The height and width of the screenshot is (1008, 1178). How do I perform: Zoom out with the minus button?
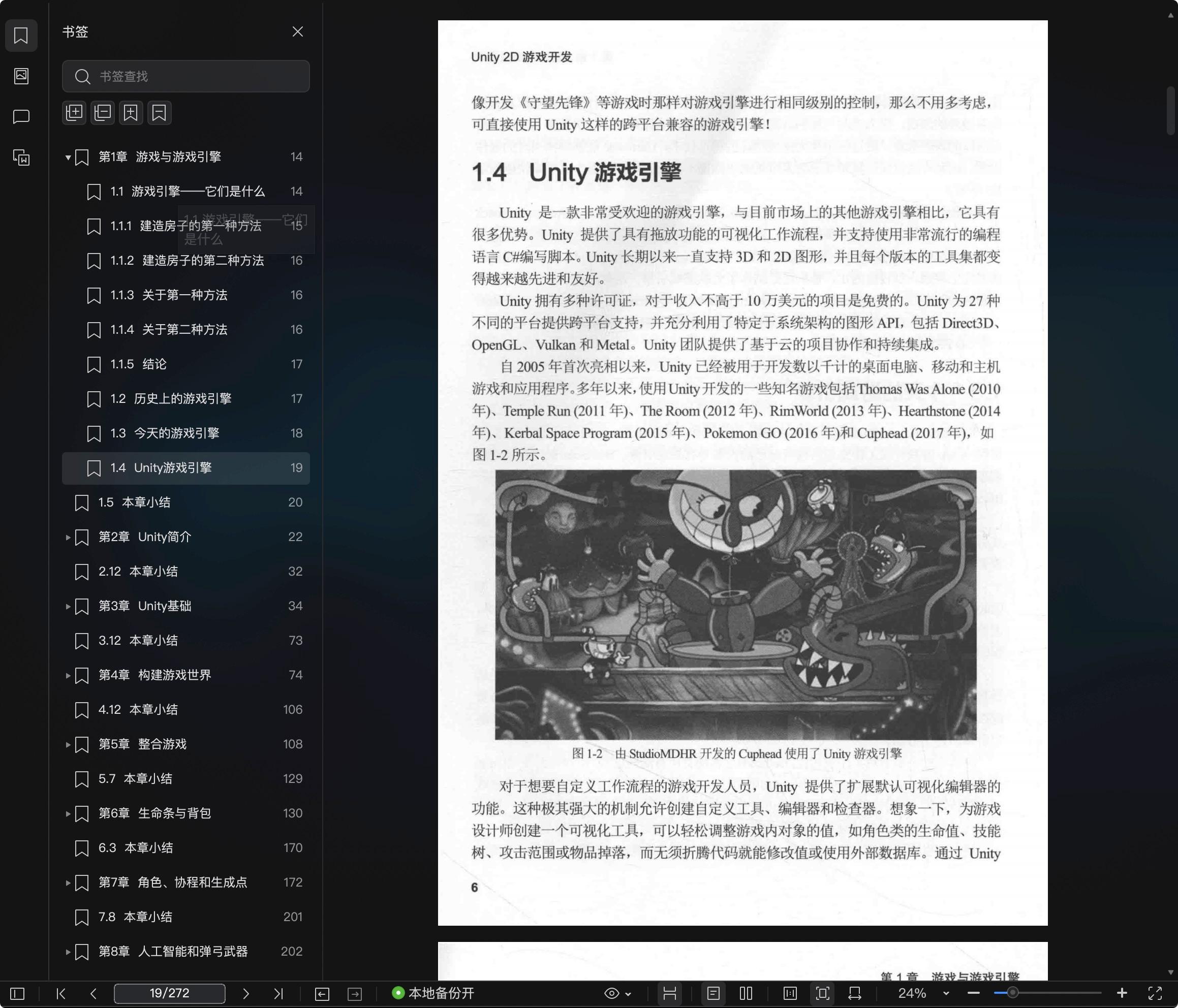pos(973,993)
